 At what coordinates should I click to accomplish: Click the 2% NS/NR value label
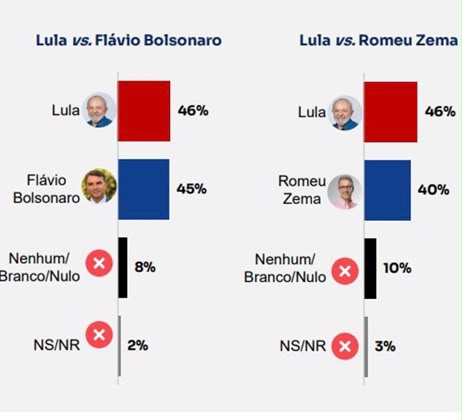click(138, 345)
